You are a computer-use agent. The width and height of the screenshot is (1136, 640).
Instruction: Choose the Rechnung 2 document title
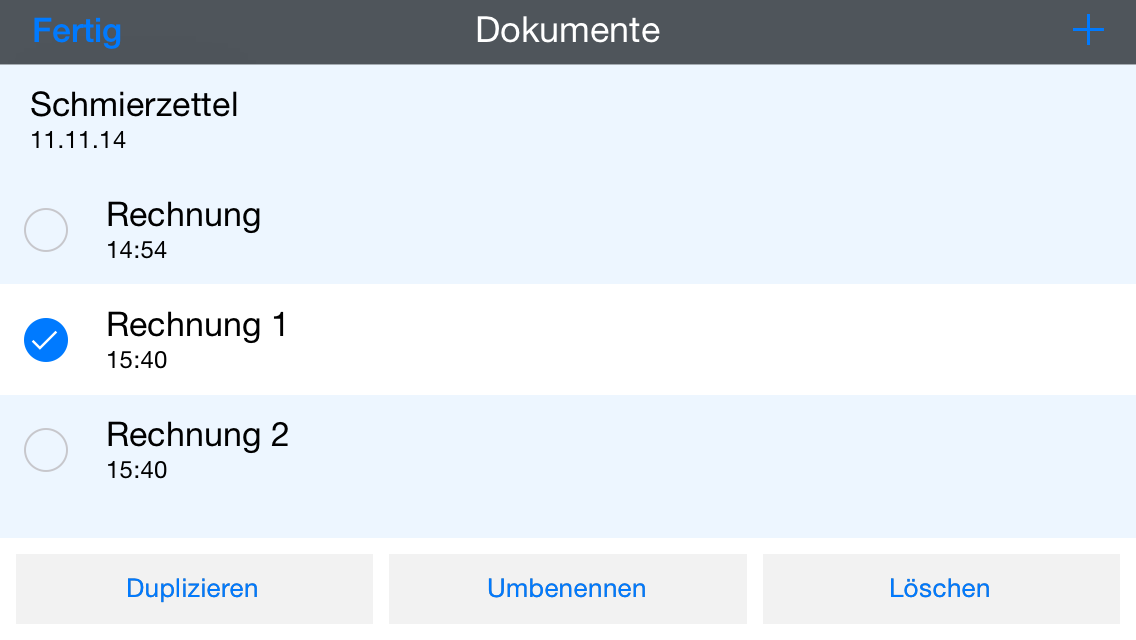click(197, 435)
